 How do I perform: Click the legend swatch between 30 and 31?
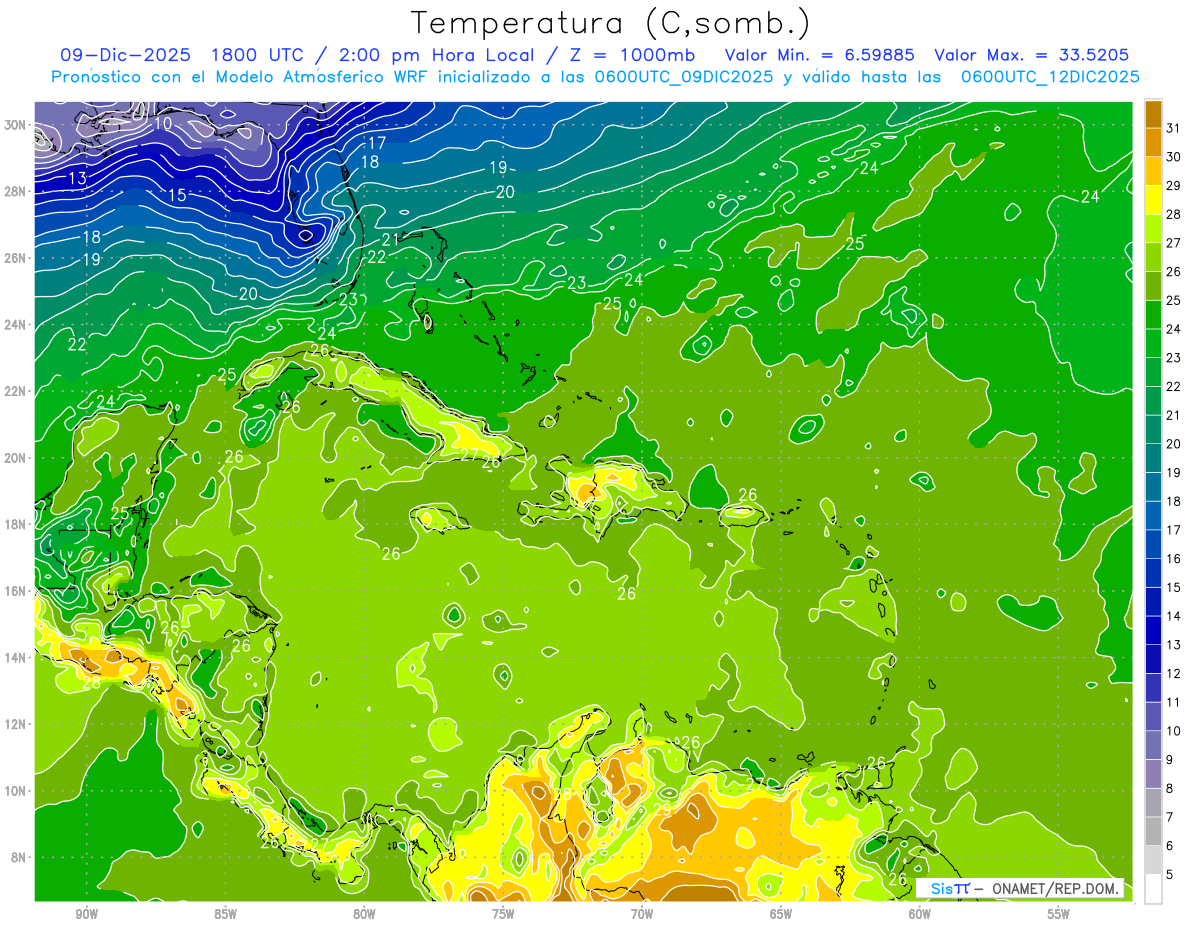click(1153, 142)
